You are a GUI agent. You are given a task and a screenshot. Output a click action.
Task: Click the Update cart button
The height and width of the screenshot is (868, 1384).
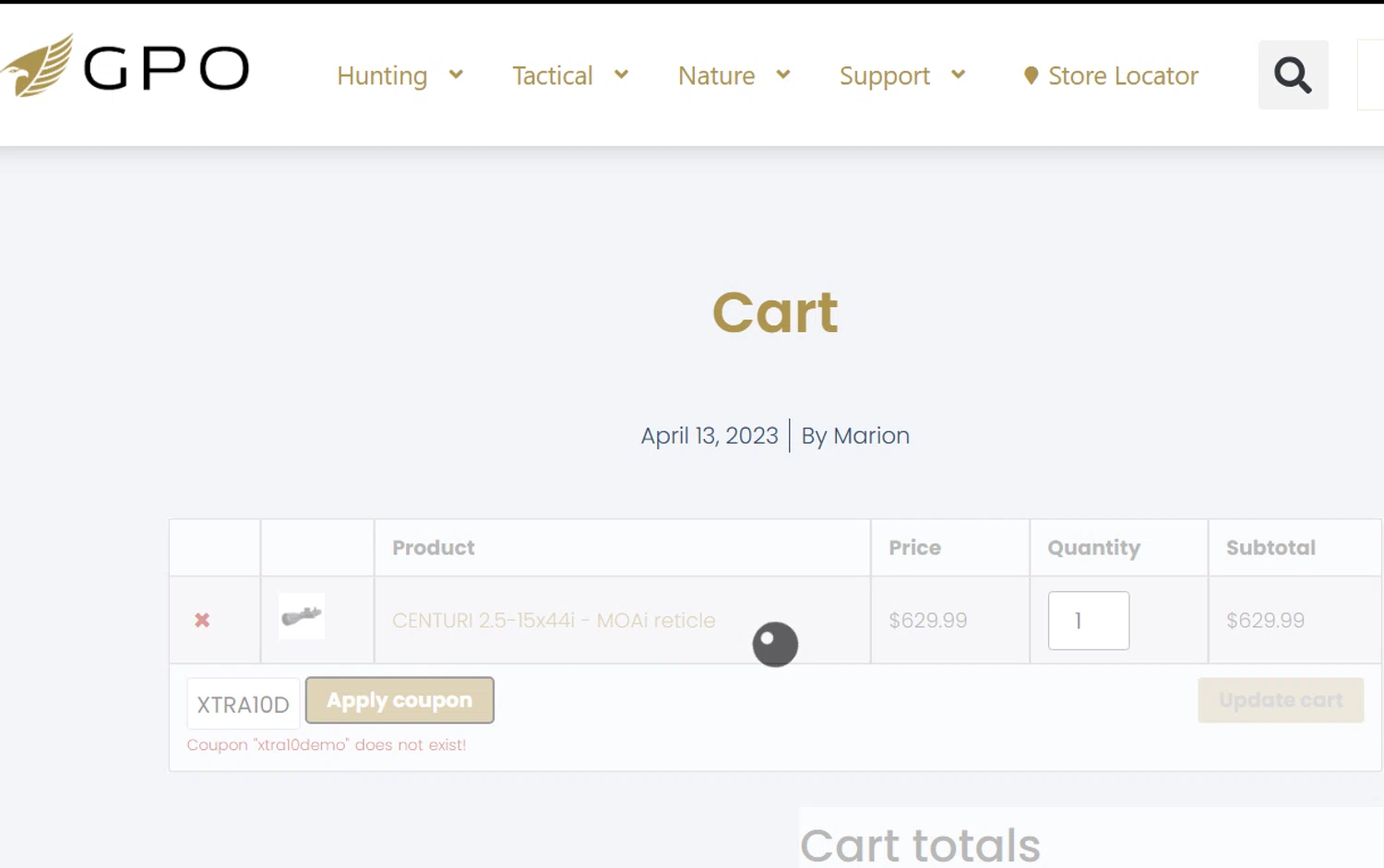click(1281, 700)
